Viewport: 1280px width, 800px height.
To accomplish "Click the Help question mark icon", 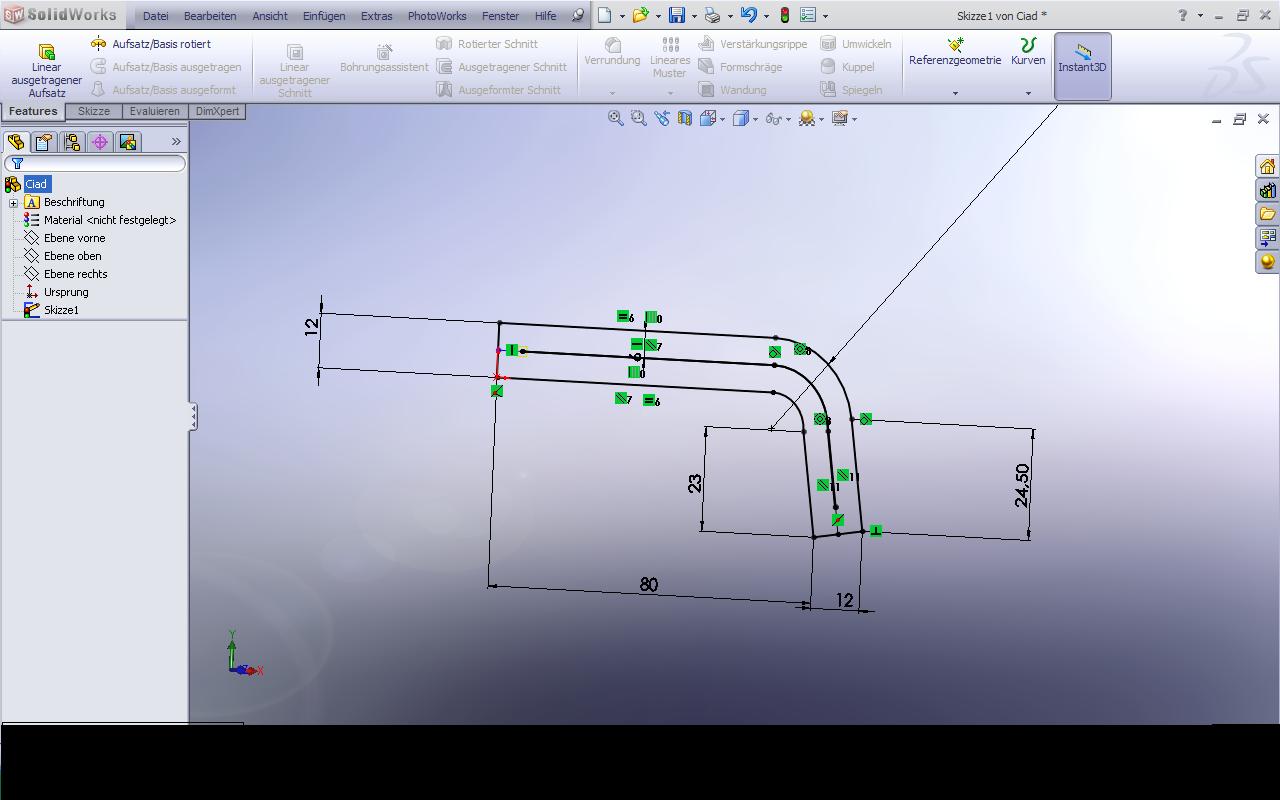I will (1184, 15).
